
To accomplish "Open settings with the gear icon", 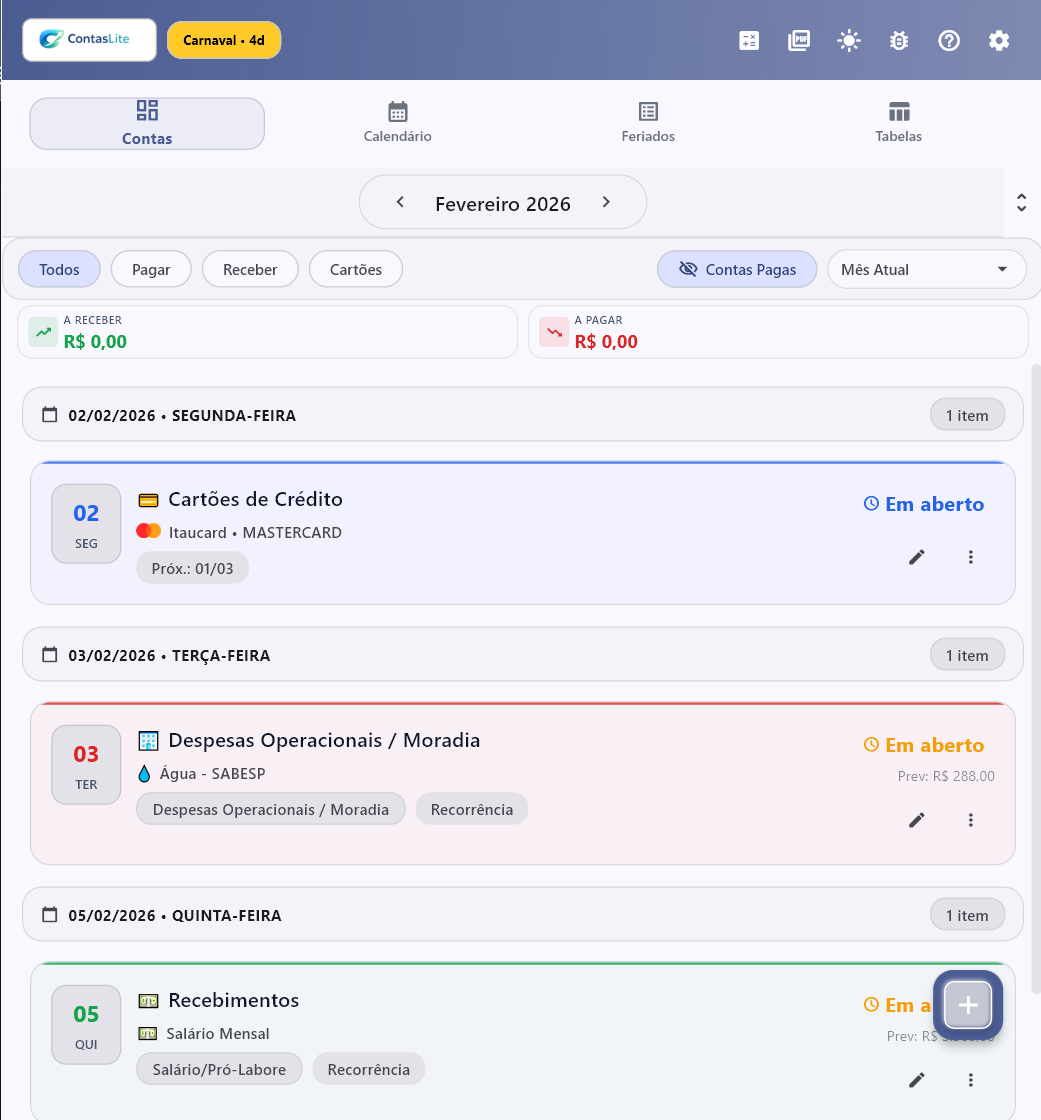I will 999,40.
